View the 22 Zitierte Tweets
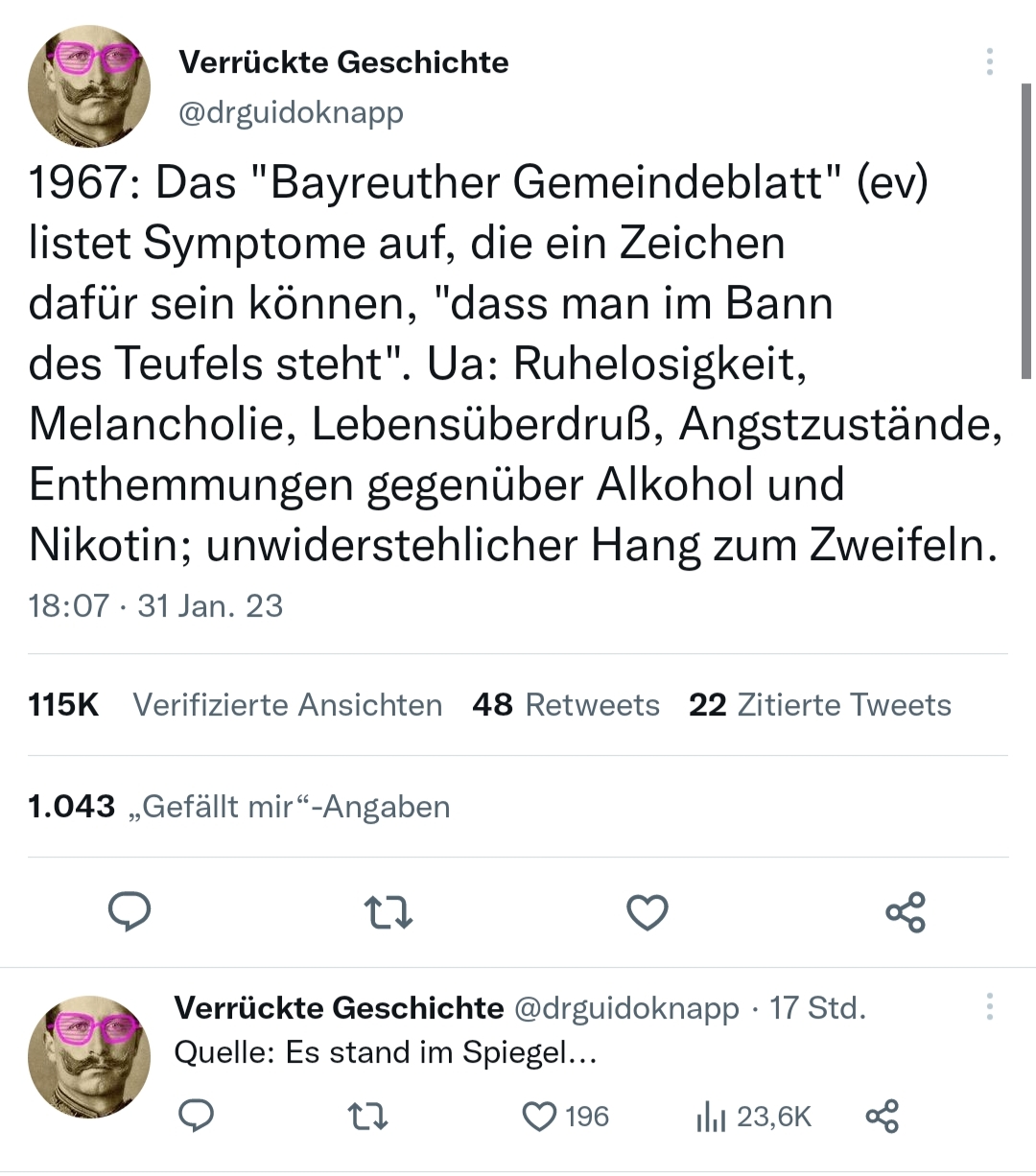The image size is (1036, 1176). tap(819, 705)
